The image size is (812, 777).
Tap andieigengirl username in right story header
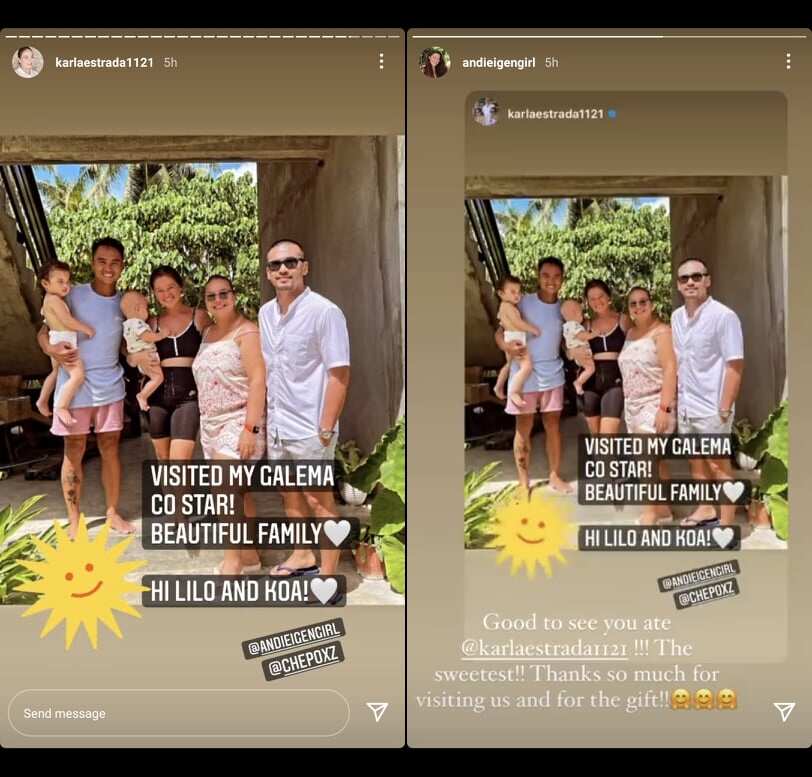click(498, 62)
